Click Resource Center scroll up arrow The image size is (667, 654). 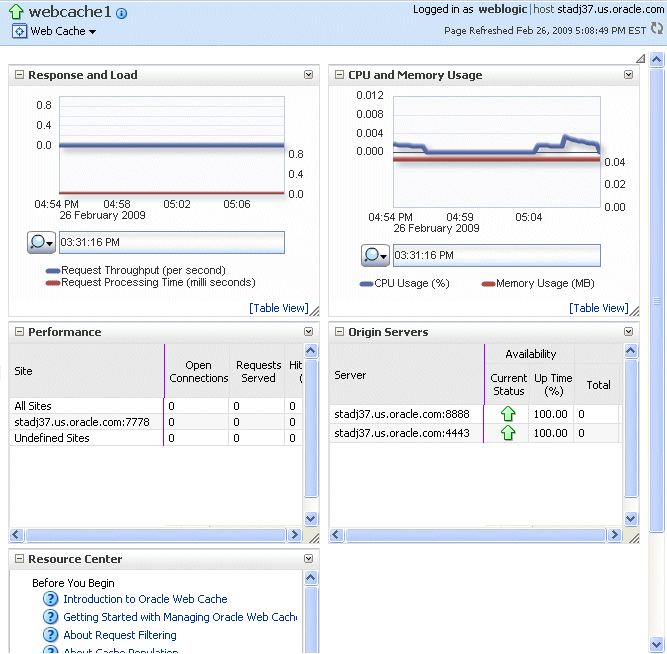311,578
